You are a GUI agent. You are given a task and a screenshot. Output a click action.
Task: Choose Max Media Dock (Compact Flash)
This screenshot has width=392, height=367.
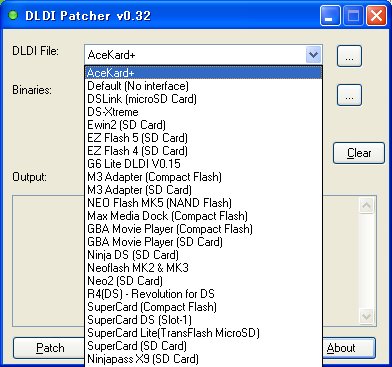pos(203,216)
